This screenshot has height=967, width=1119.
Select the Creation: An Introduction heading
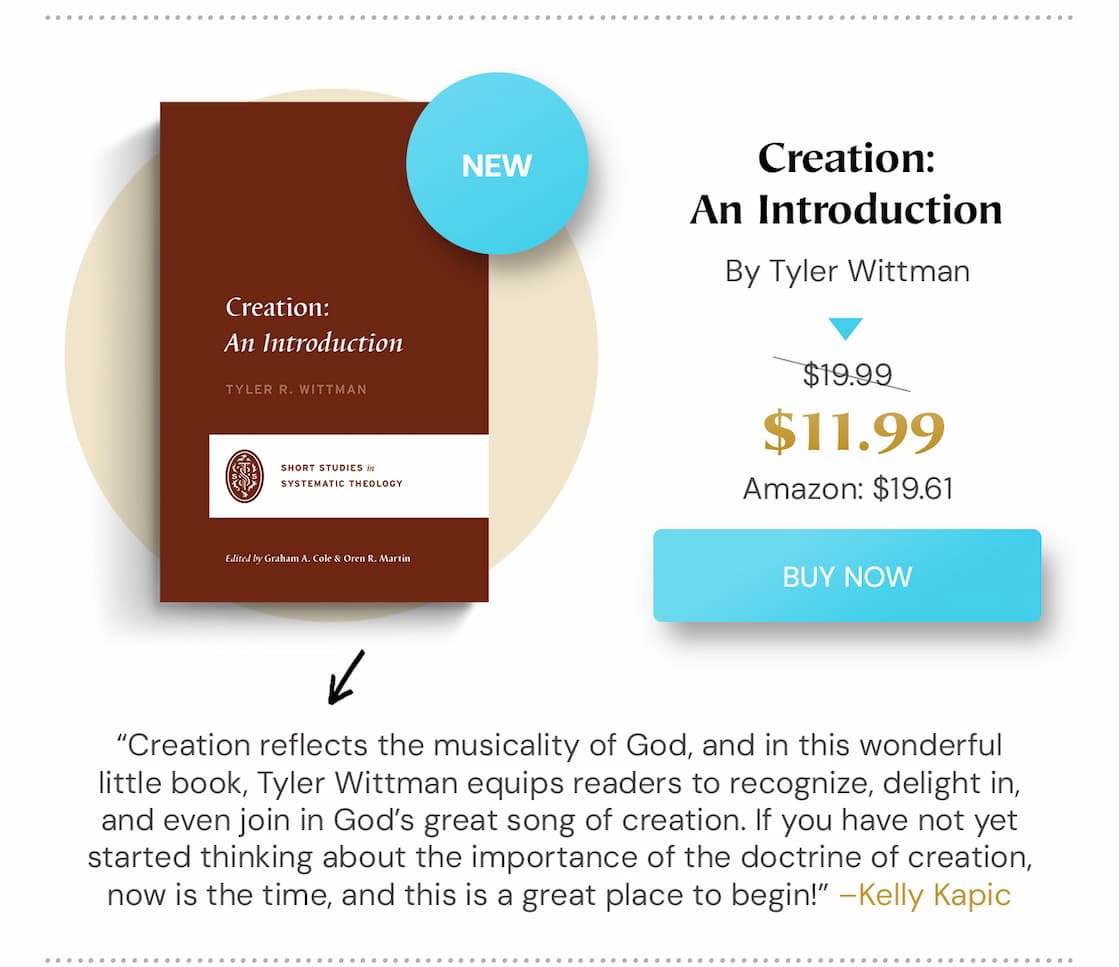[845, 183]
